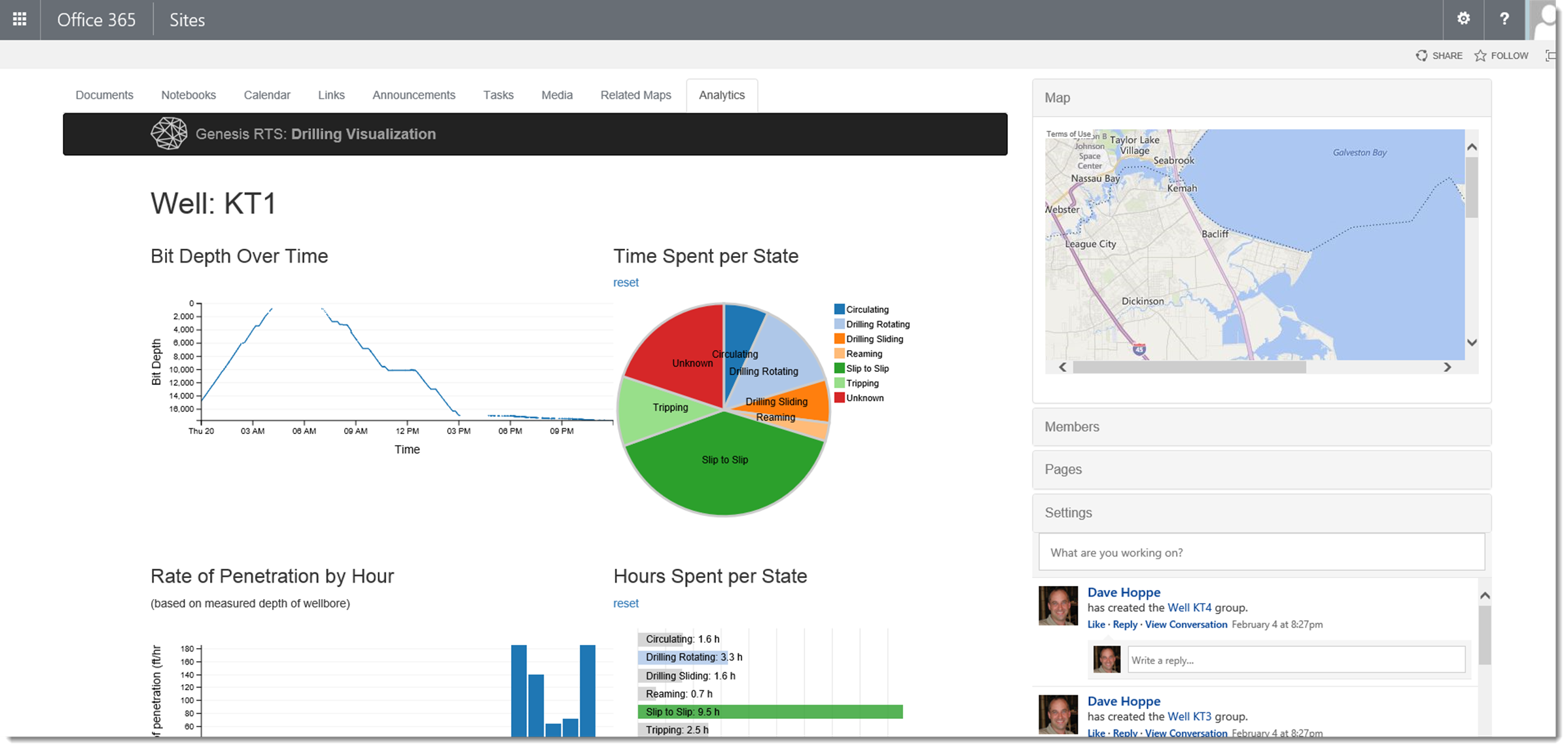Click the Interstate 45 shield on map
The image size is (1568, 749).
[x=1139, y=350]
